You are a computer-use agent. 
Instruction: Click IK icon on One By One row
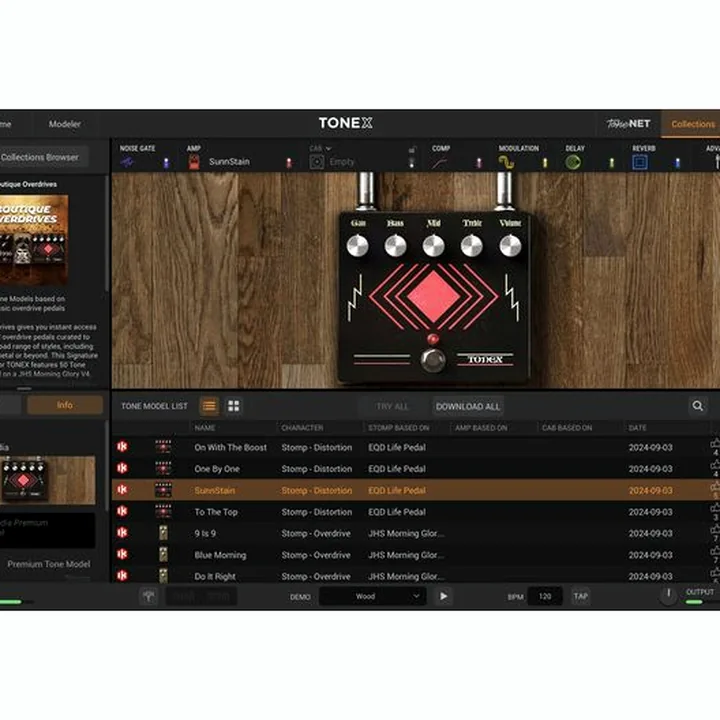[122, 468]
